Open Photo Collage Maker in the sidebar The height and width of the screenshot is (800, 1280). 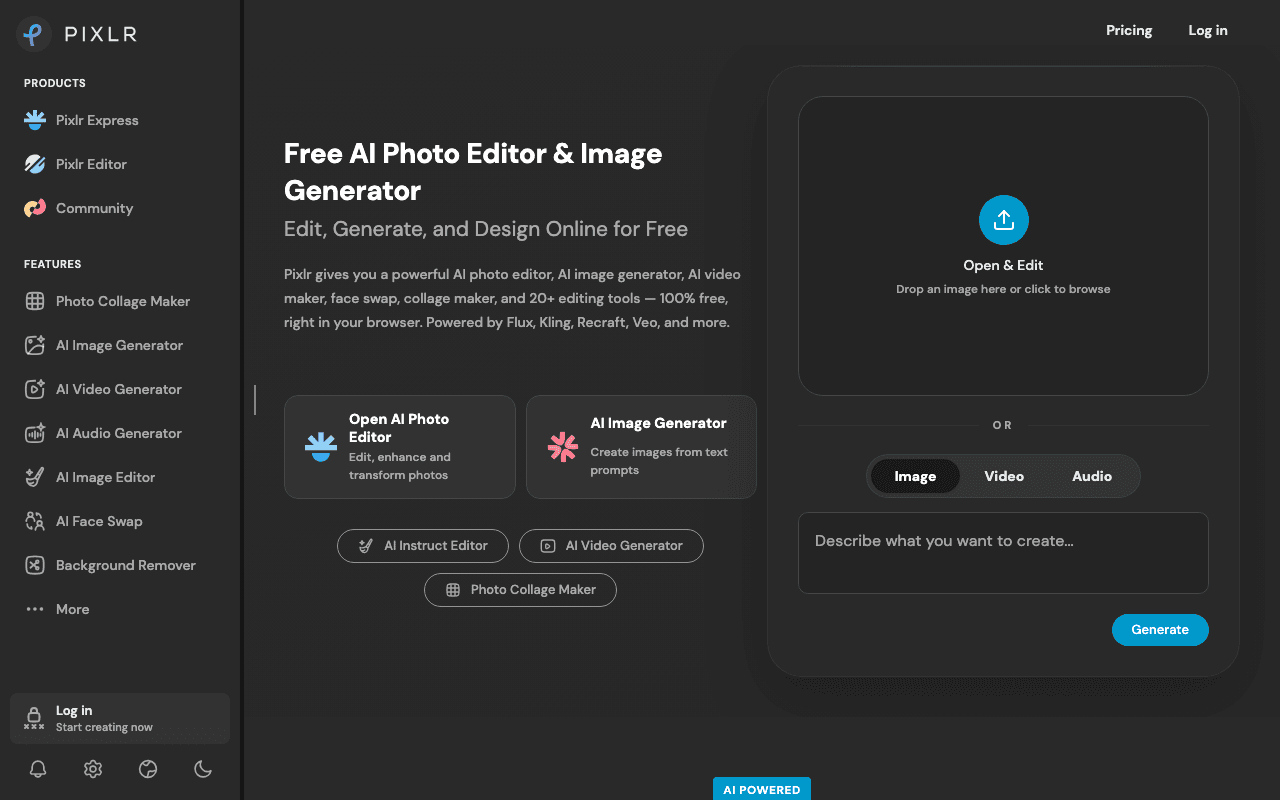107,301
